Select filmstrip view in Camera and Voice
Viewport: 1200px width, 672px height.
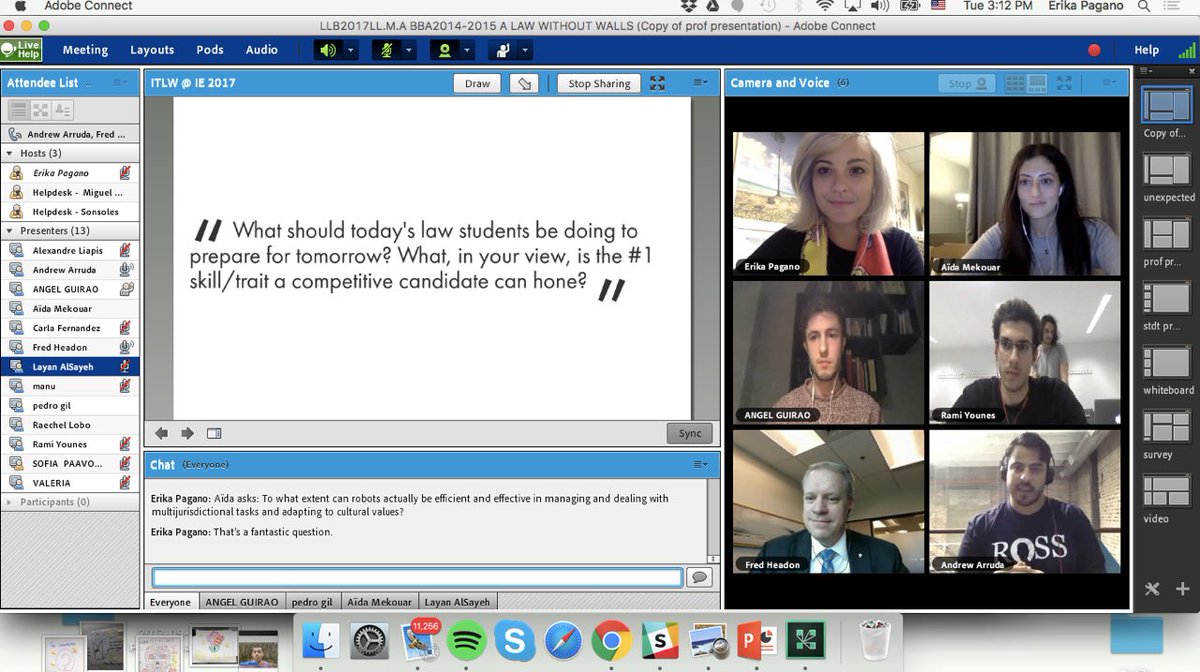coord(1037,83)
